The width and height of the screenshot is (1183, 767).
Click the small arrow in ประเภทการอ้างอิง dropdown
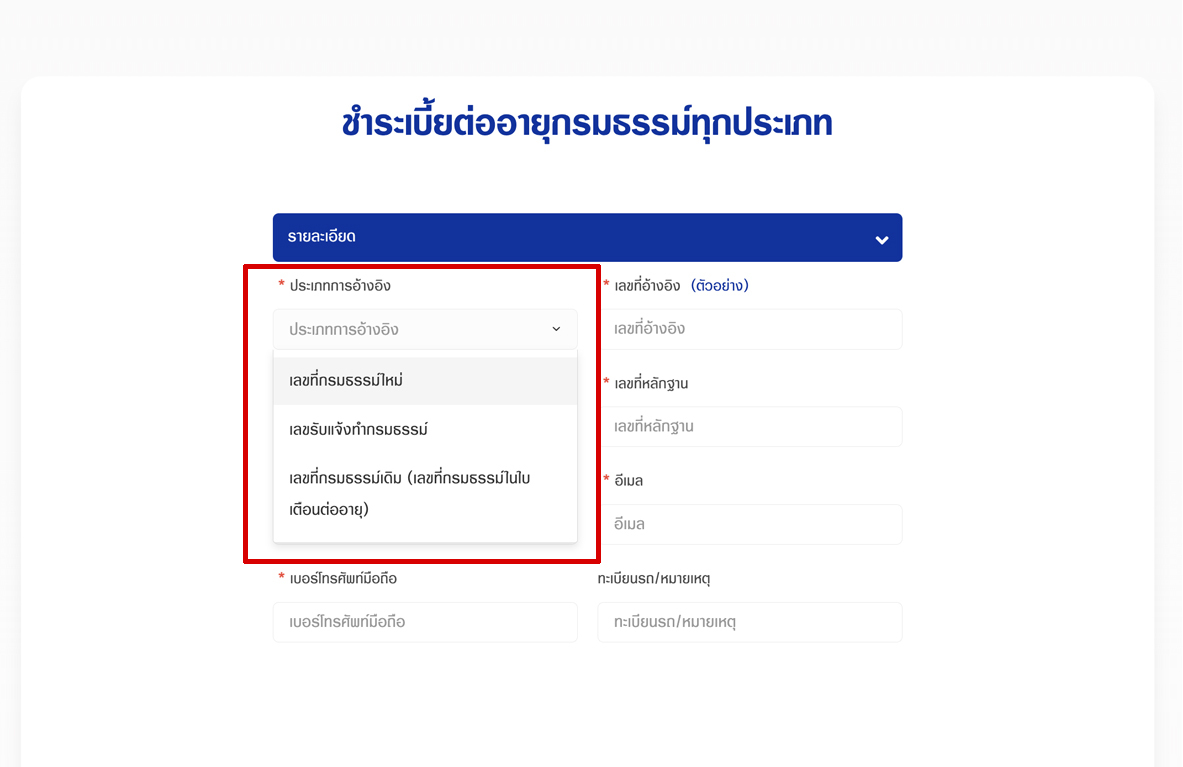click(557, 329)
